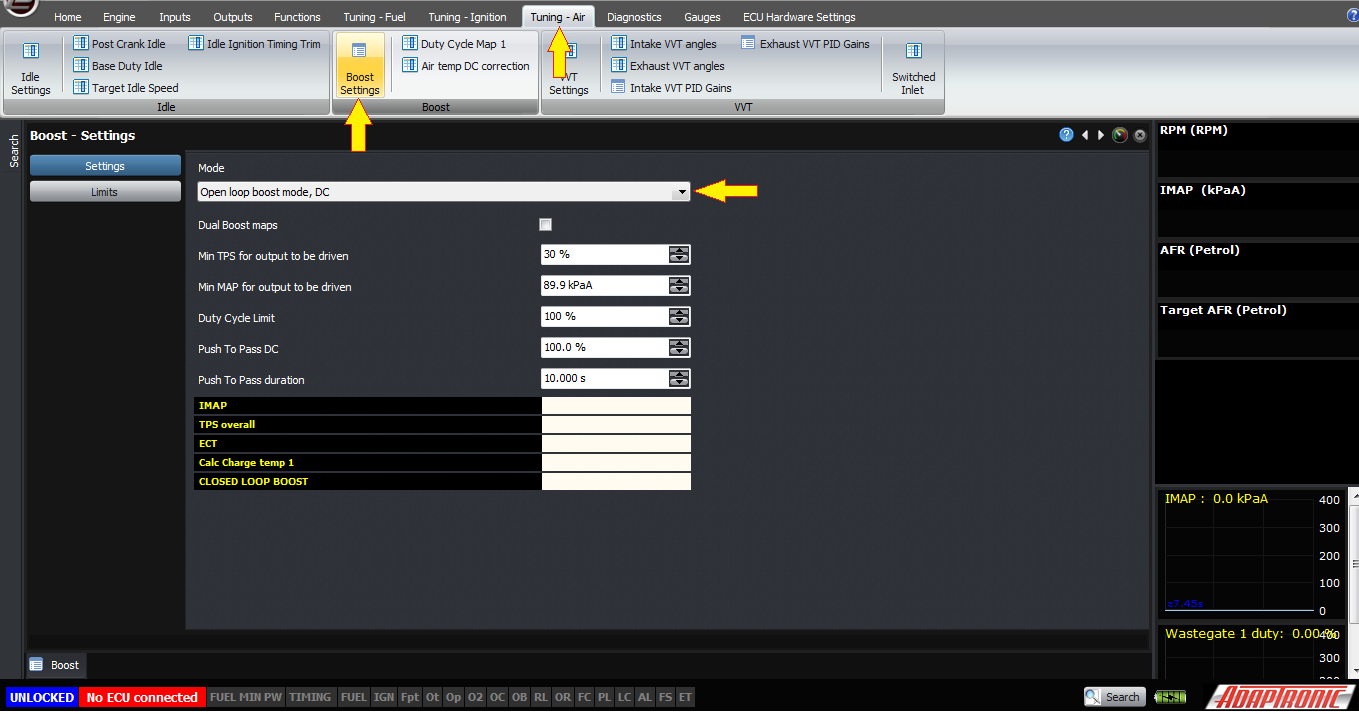
Task: Click the gauge dial icon in panel header
Action: (x=1120, y=135)
